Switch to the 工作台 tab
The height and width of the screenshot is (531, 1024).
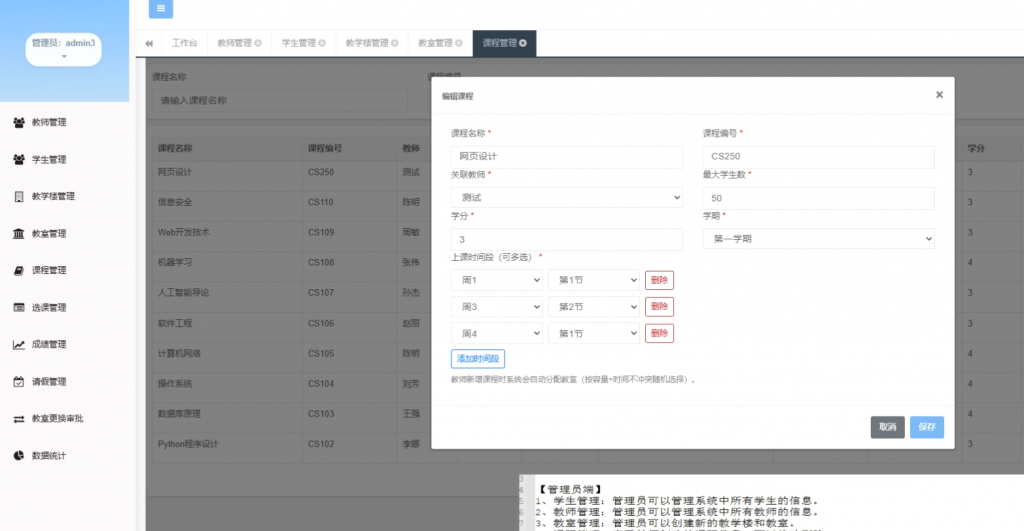[184, 43]
